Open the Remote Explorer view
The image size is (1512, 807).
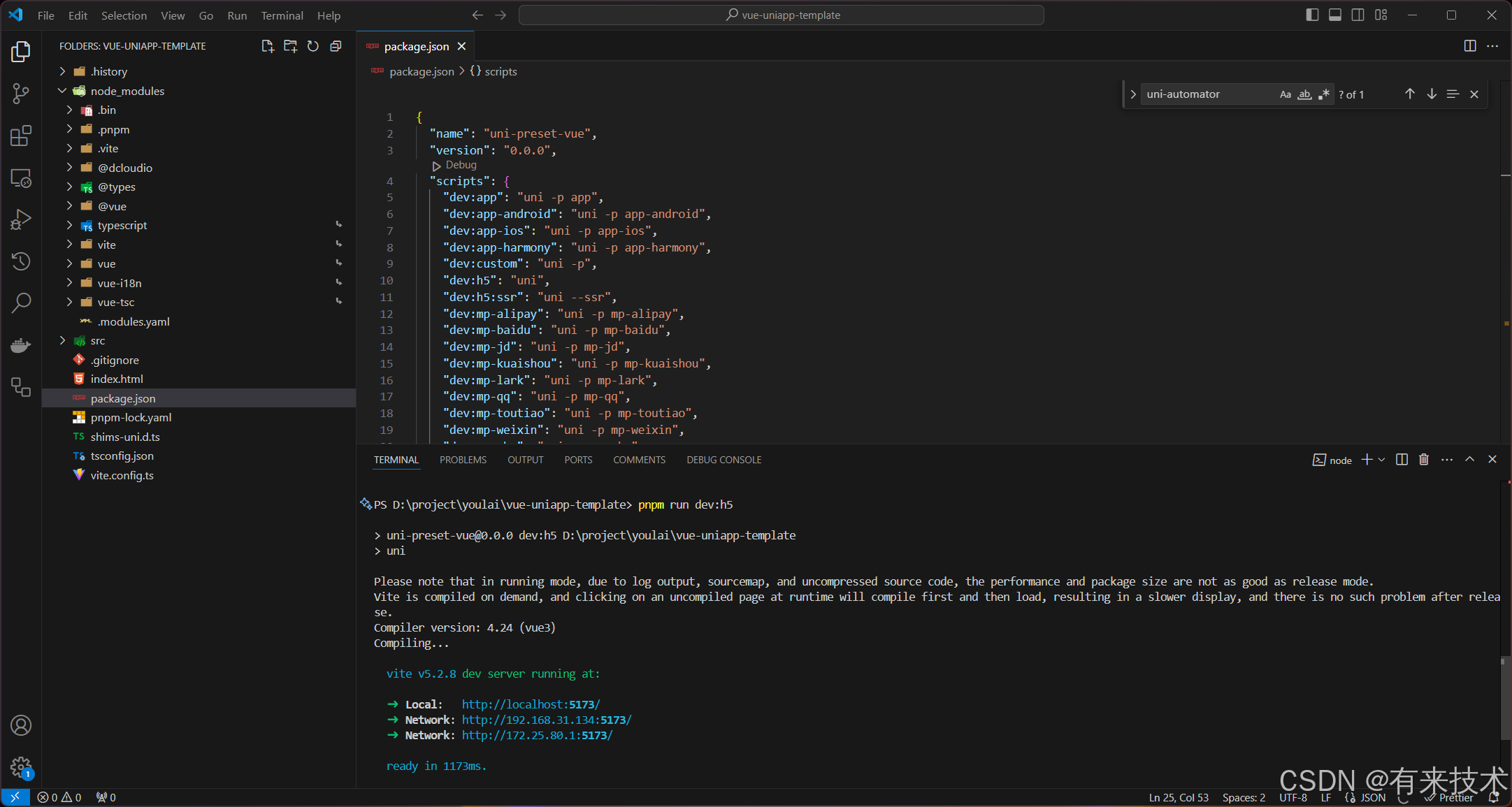(21, 178)
